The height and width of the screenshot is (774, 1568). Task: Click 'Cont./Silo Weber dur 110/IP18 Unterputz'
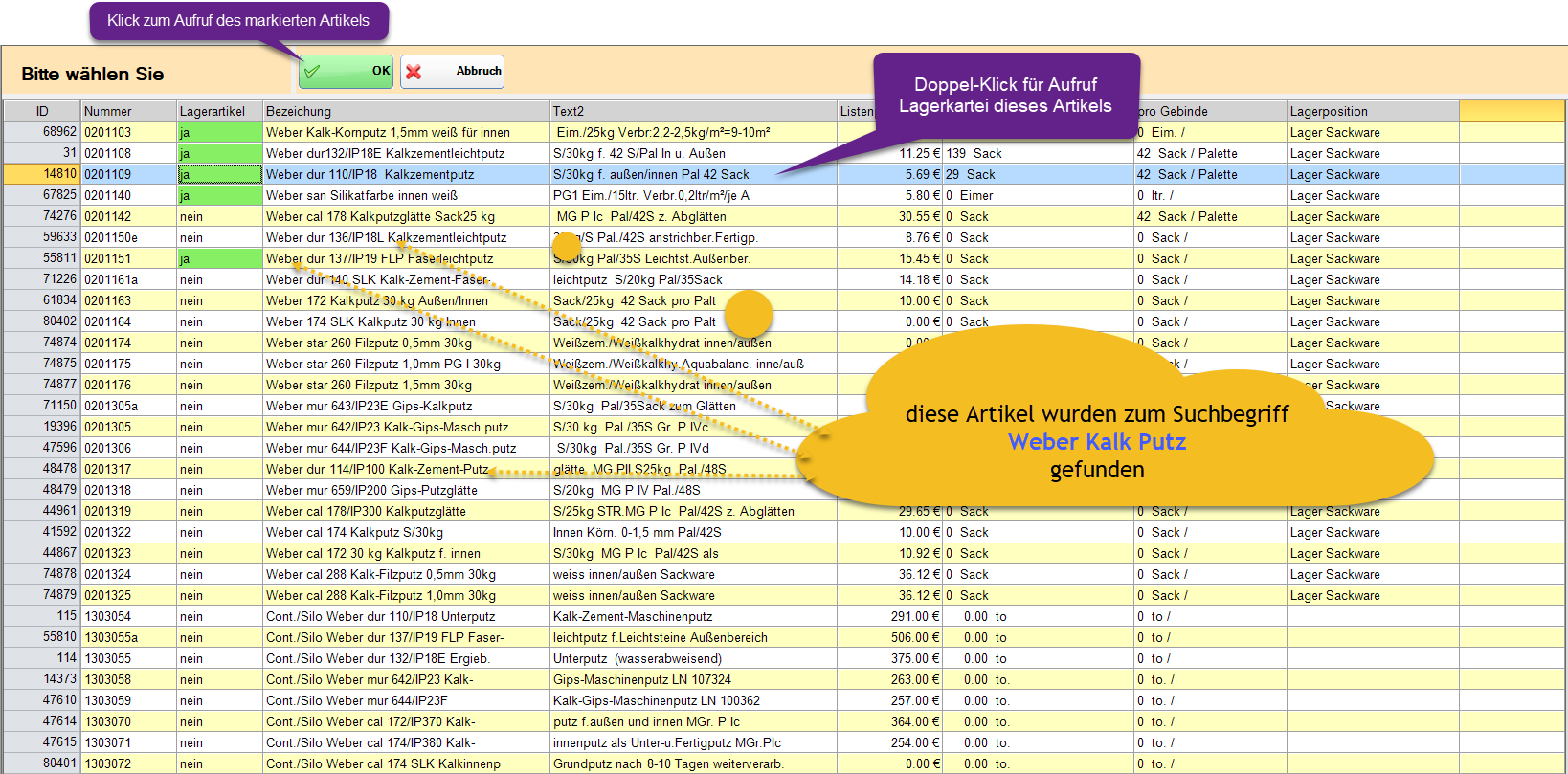pyautogui.click(x=407, y=616)
